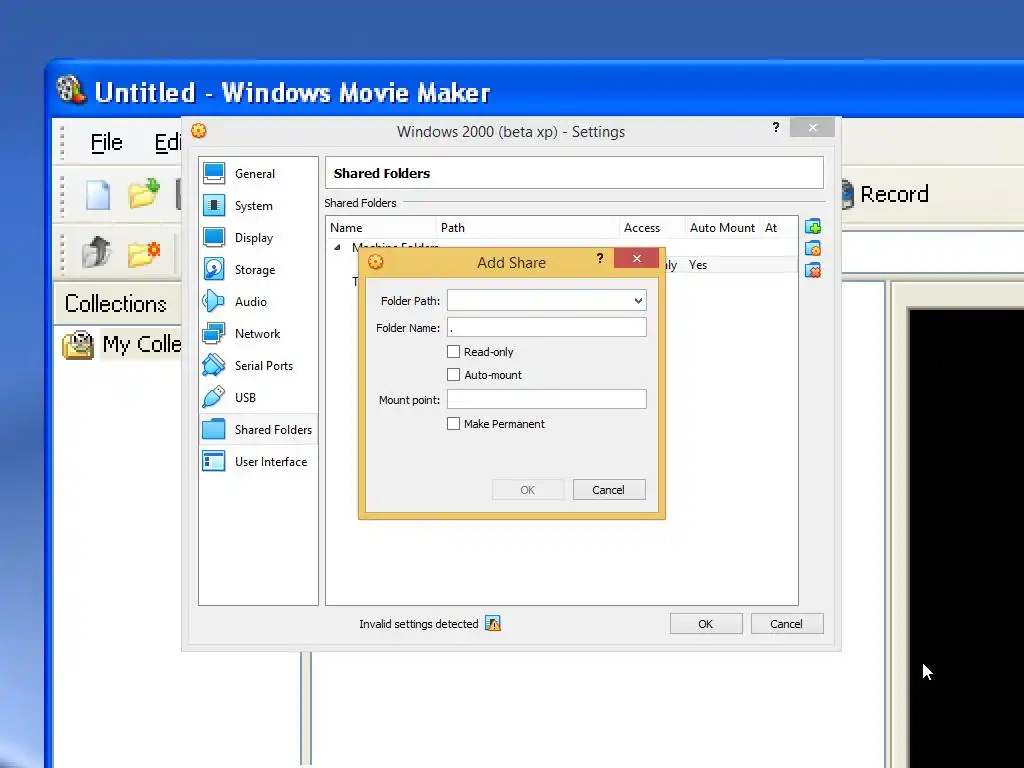This screenshot has width=1024, height=768.
Task: Click the disabled OK button in Add Share
Action: [x=528, y=490]
